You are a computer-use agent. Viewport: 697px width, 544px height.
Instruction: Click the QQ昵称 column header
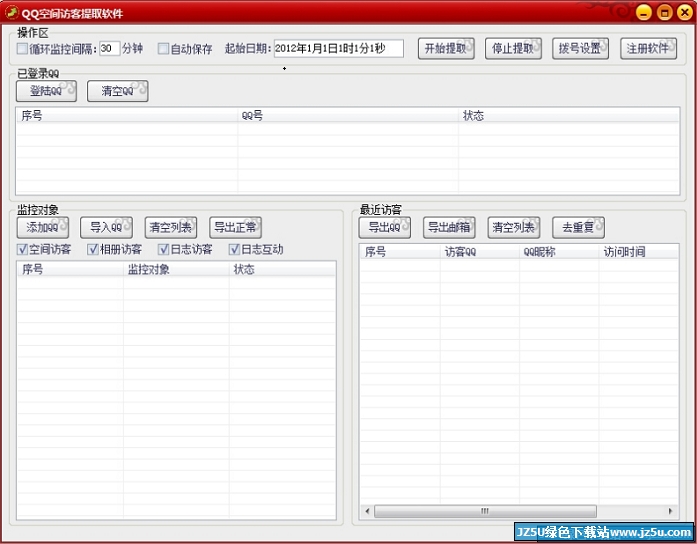tap(559, 252)
